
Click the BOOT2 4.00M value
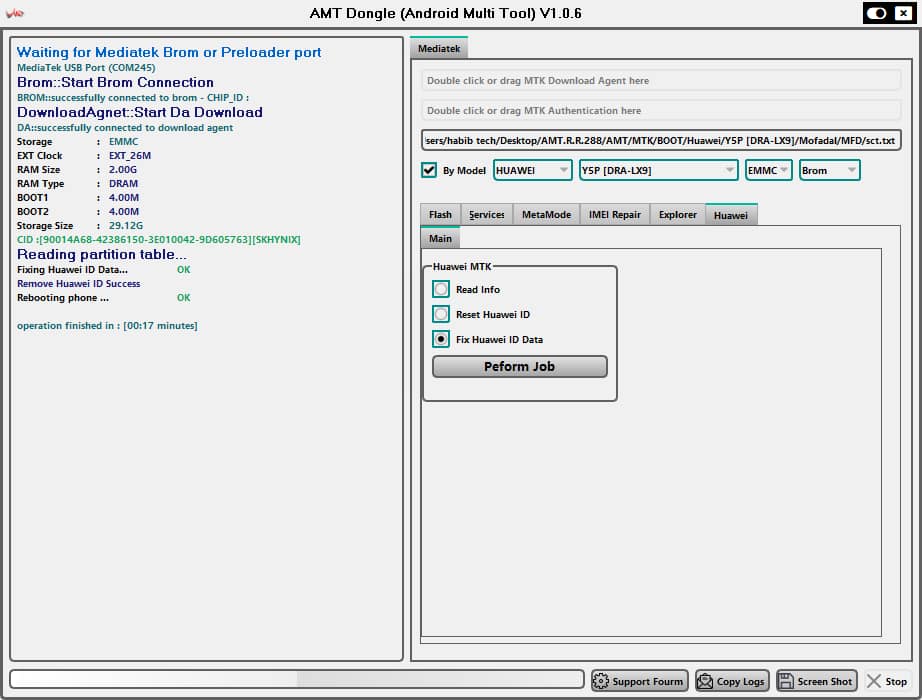coord(124,212)
